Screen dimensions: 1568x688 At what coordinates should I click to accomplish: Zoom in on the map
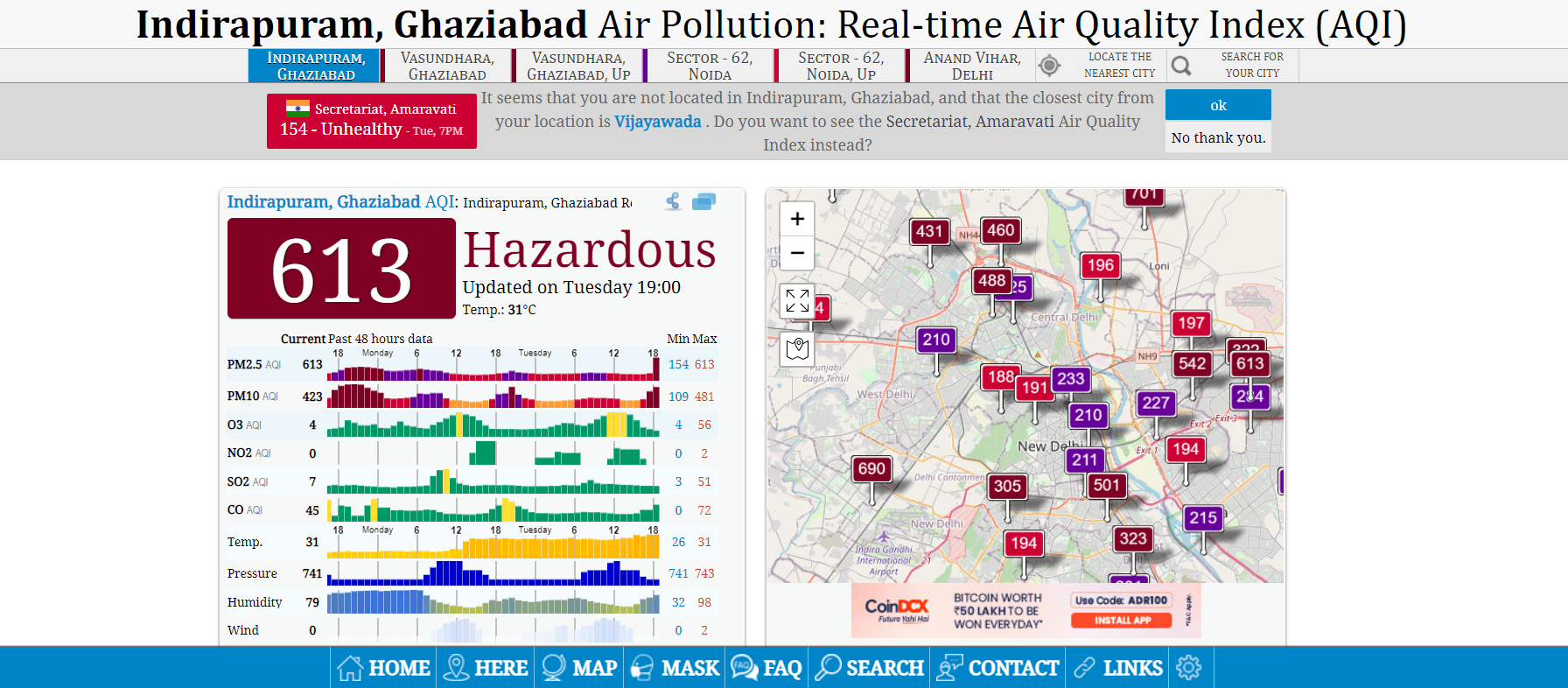pos(797,219)
